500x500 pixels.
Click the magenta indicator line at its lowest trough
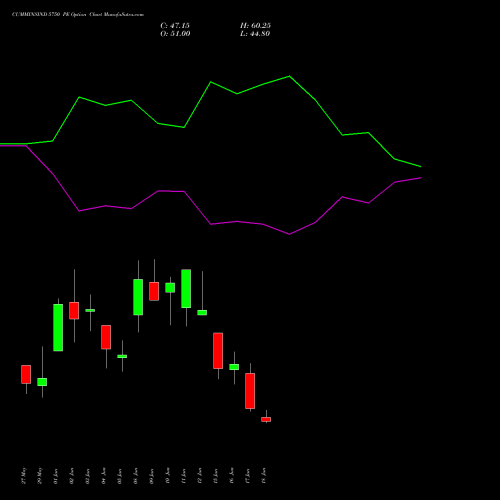tap(289, 234)
